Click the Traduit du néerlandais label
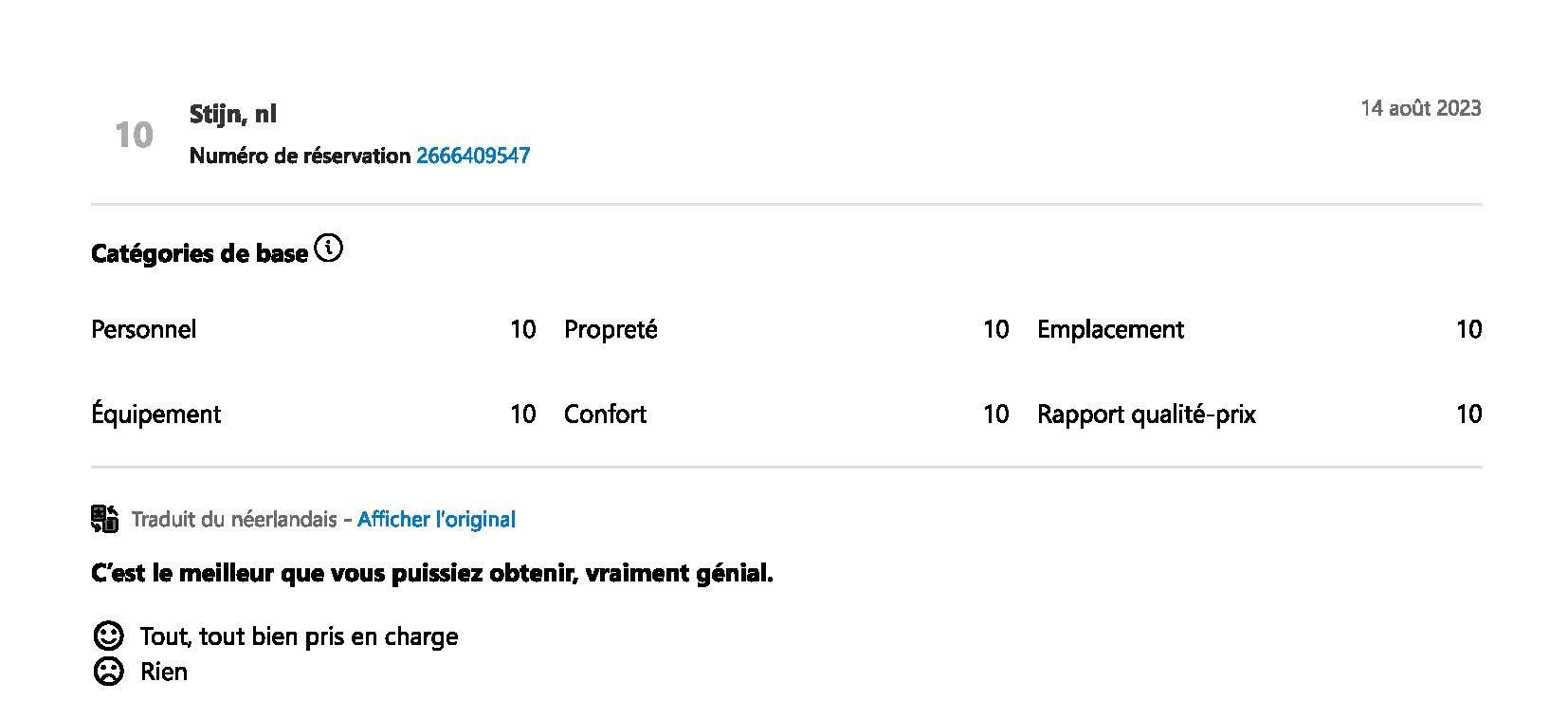The image size is (1568, 719). pyautogui.click(x=234, y=520)
